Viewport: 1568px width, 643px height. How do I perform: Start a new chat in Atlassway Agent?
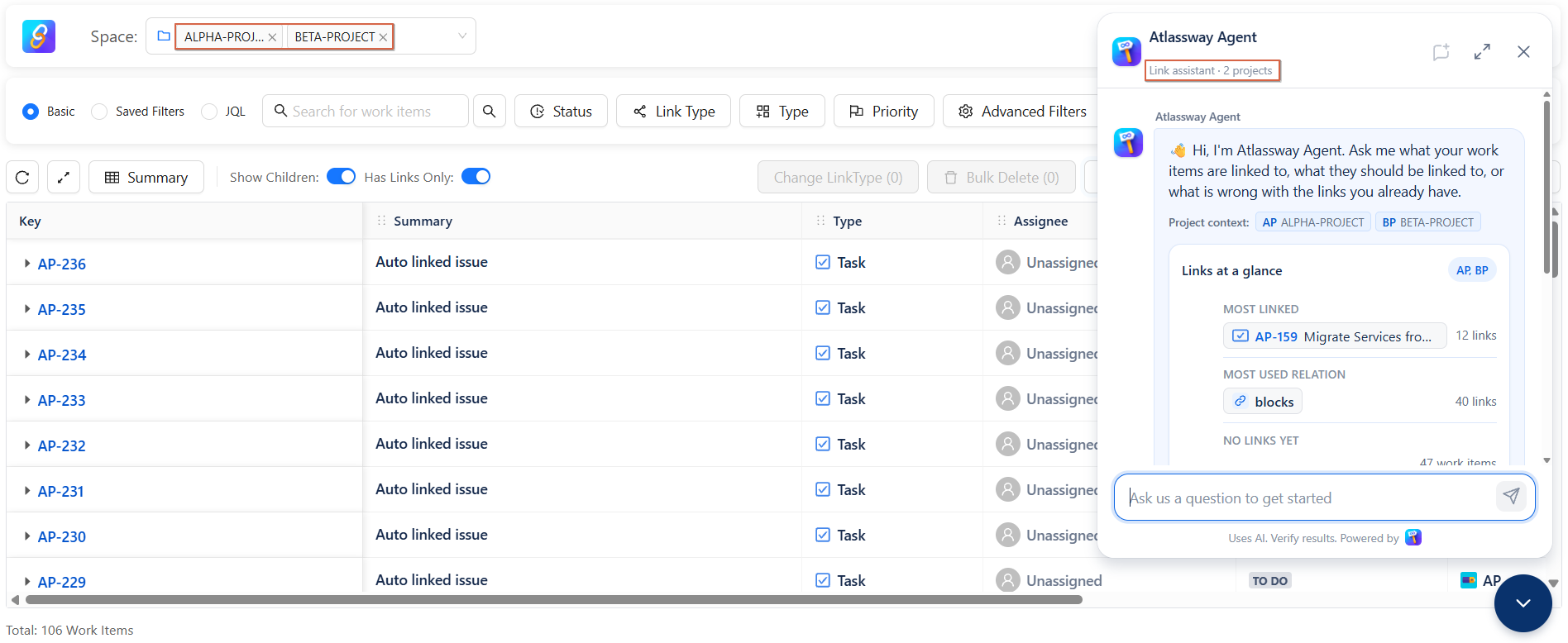coord(1441,52)
